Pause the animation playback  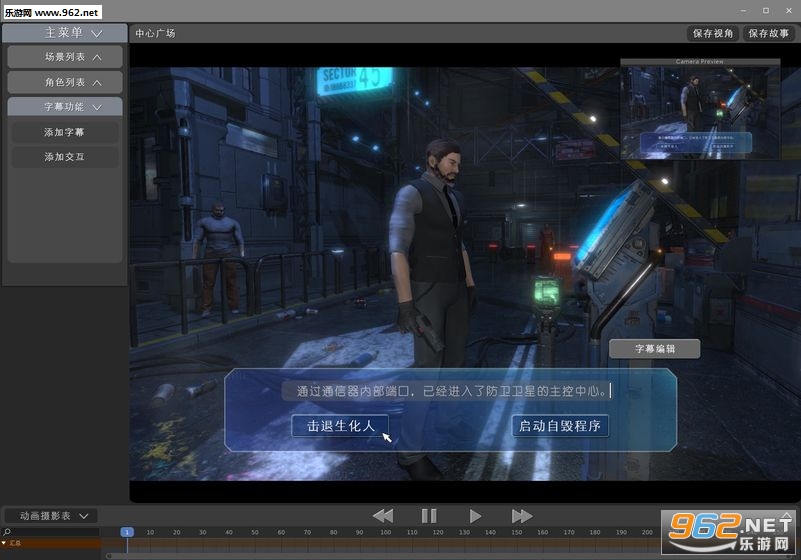click(x=429, y=516)
